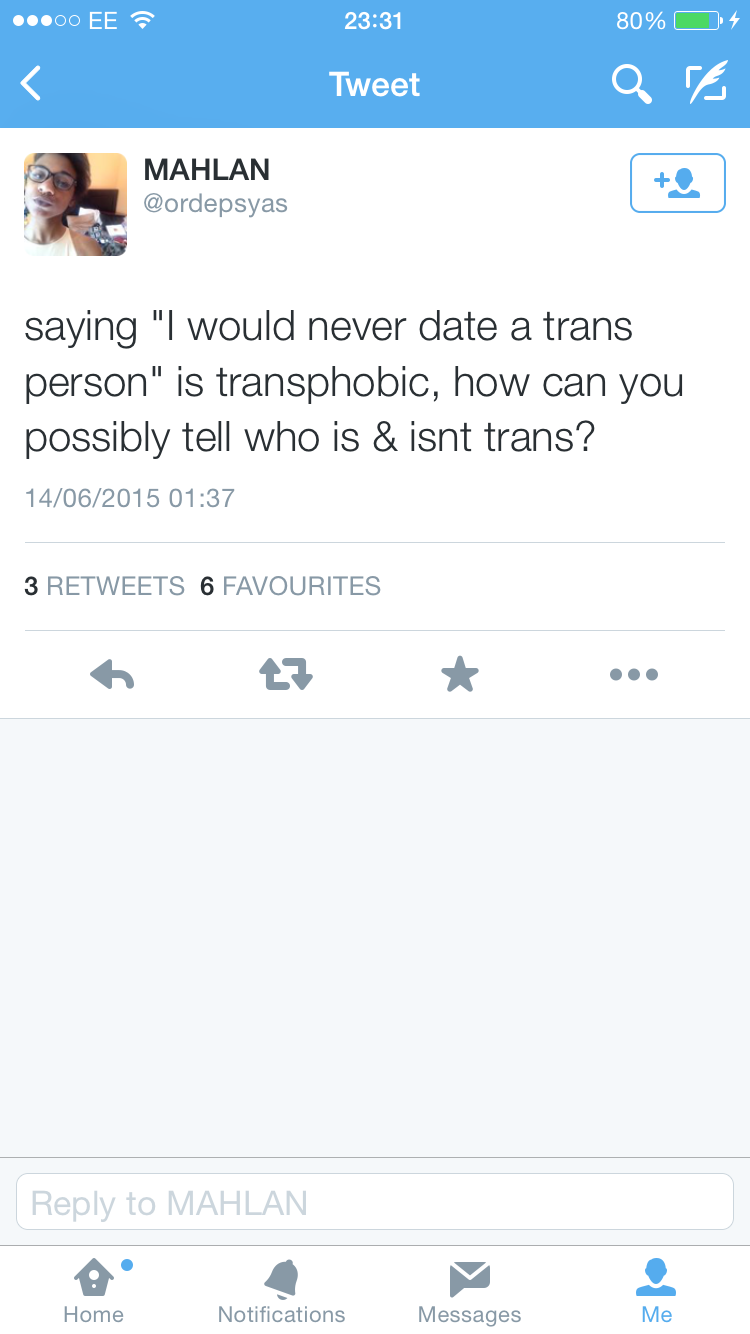The width and height of the screenshot is (750, 1334).
Task: Tap the tweet timestamp 14/06/2015 01:37
Action: 129,498
